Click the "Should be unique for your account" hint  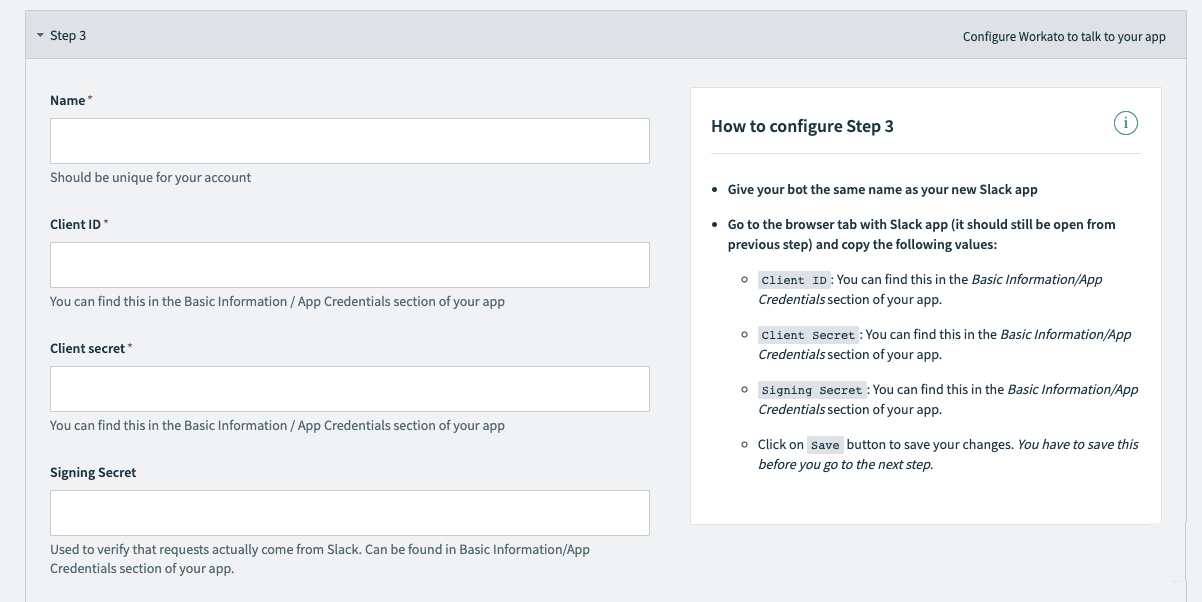pyautogui.click(x=151, y=178)
